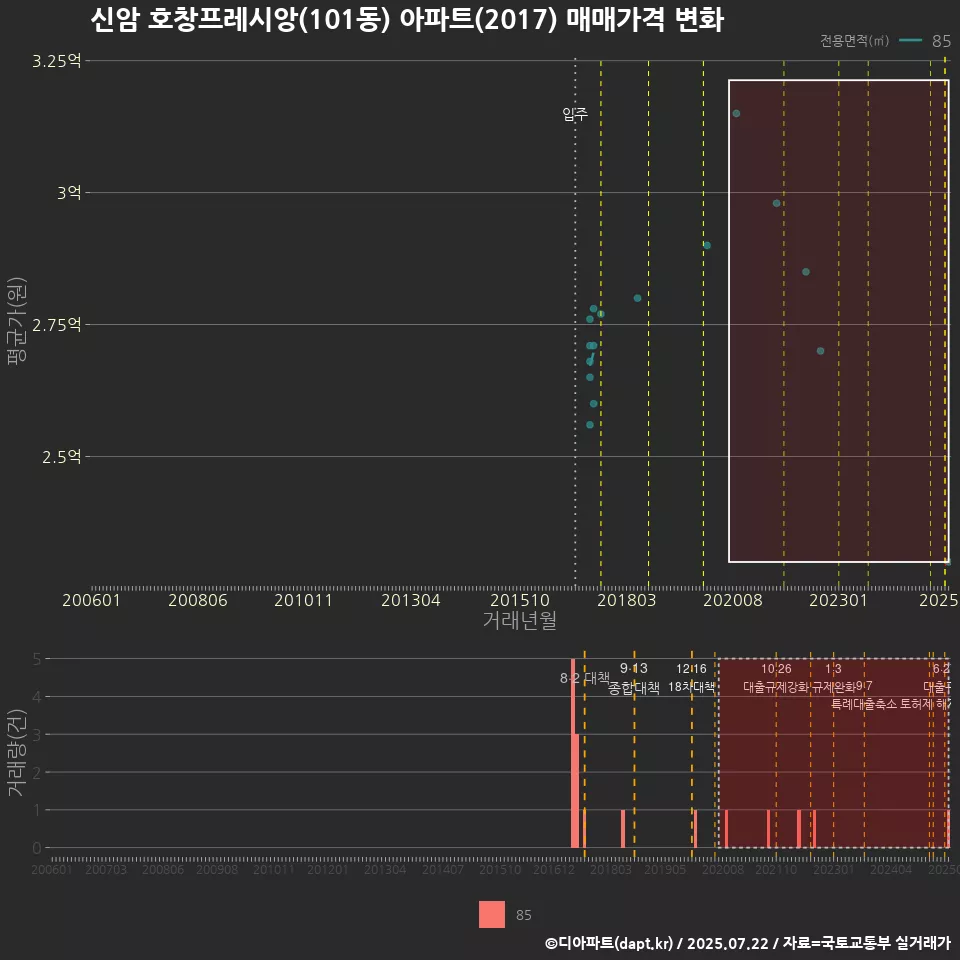960x960 pixels.
Task: Click 201612 on the volume chart axis
Action: [x=553, y=869]
